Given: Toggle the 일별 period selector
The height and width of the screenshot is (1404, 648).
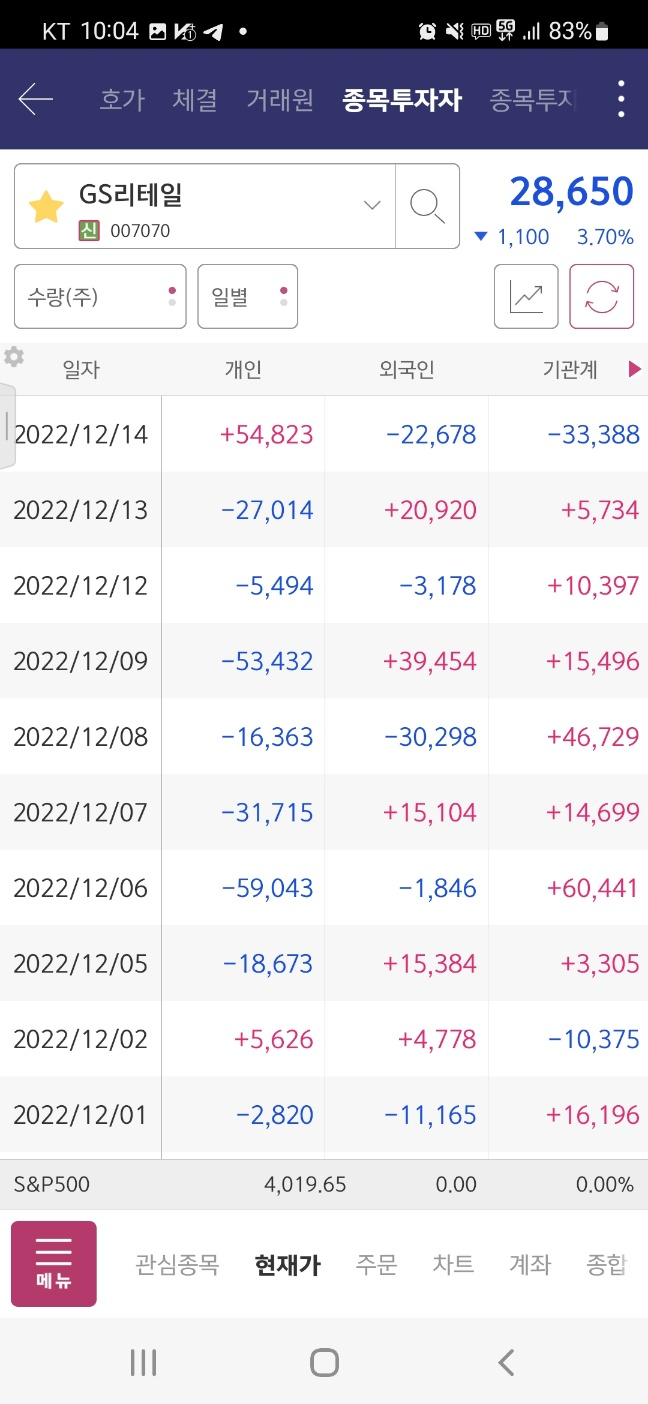Looking at the screenshot, I should pyautogui.click(x=247, y=297).
